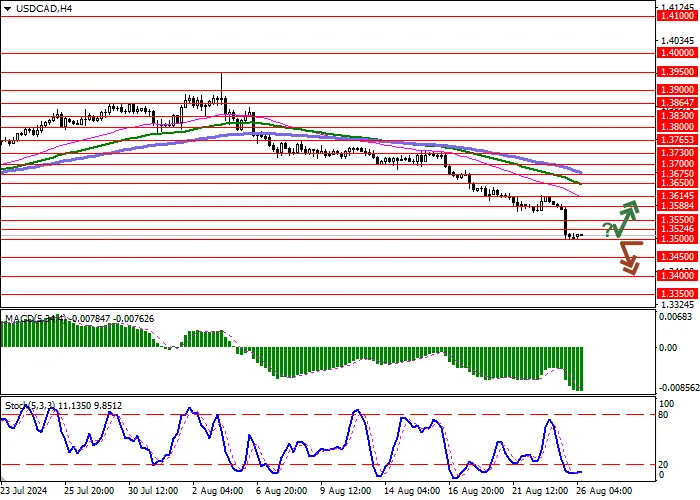
Task: Select the 1.35884 price level label
Action: click(x=677, y=206)
